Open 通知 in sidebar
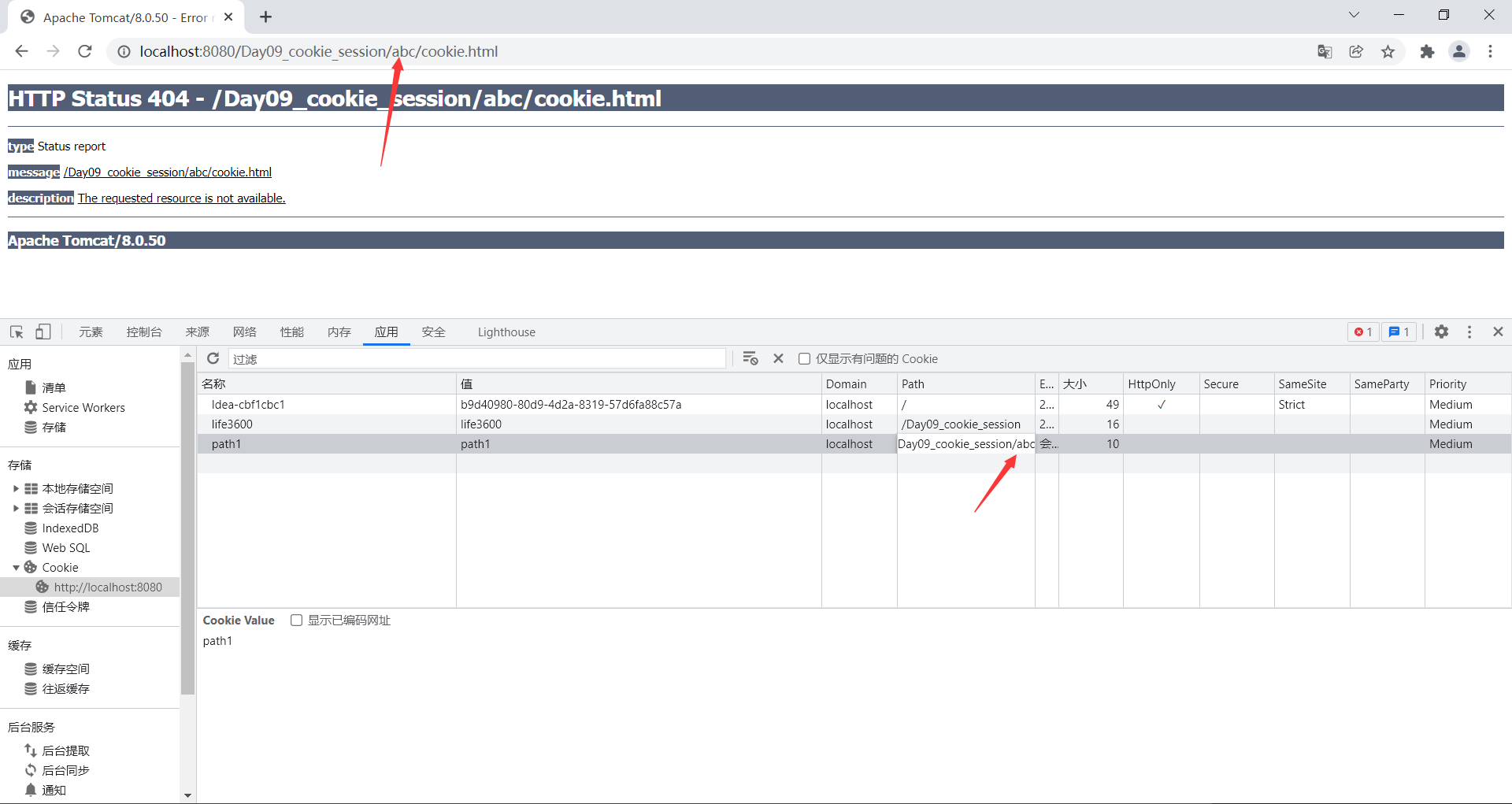The image size is (1512, 804). click(x=54, y=790)
